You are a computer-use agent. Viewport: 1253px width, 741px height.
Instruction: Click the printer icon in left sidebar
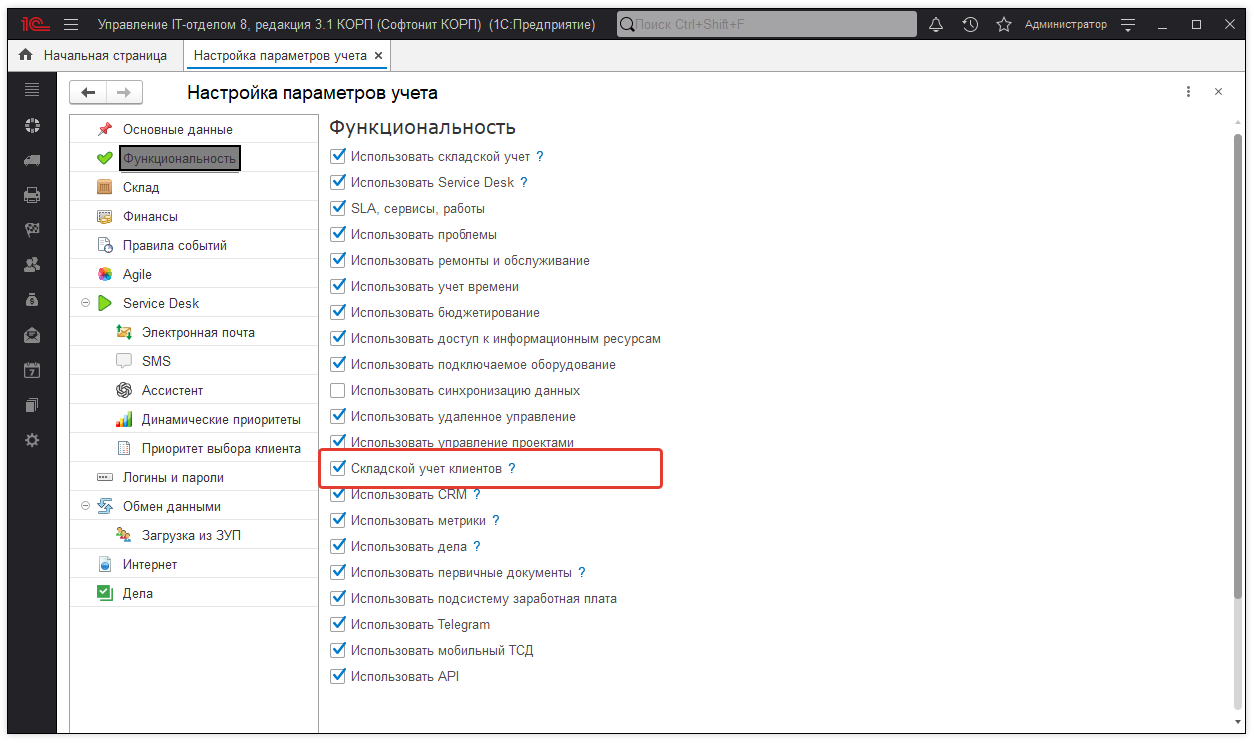click(32, 195)
